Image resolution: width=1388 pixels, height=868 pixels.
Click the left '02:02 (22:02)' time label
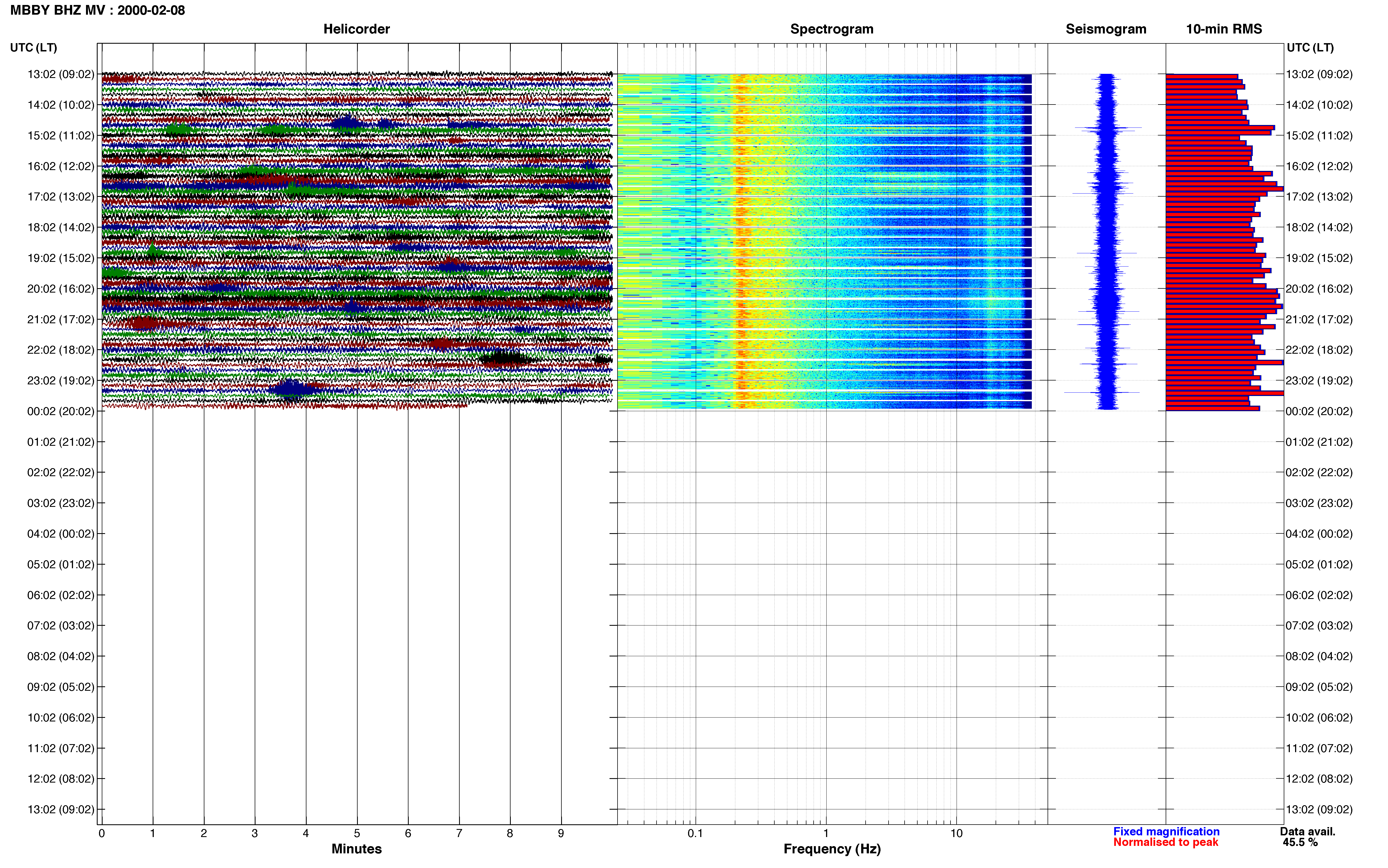(61, 473)
